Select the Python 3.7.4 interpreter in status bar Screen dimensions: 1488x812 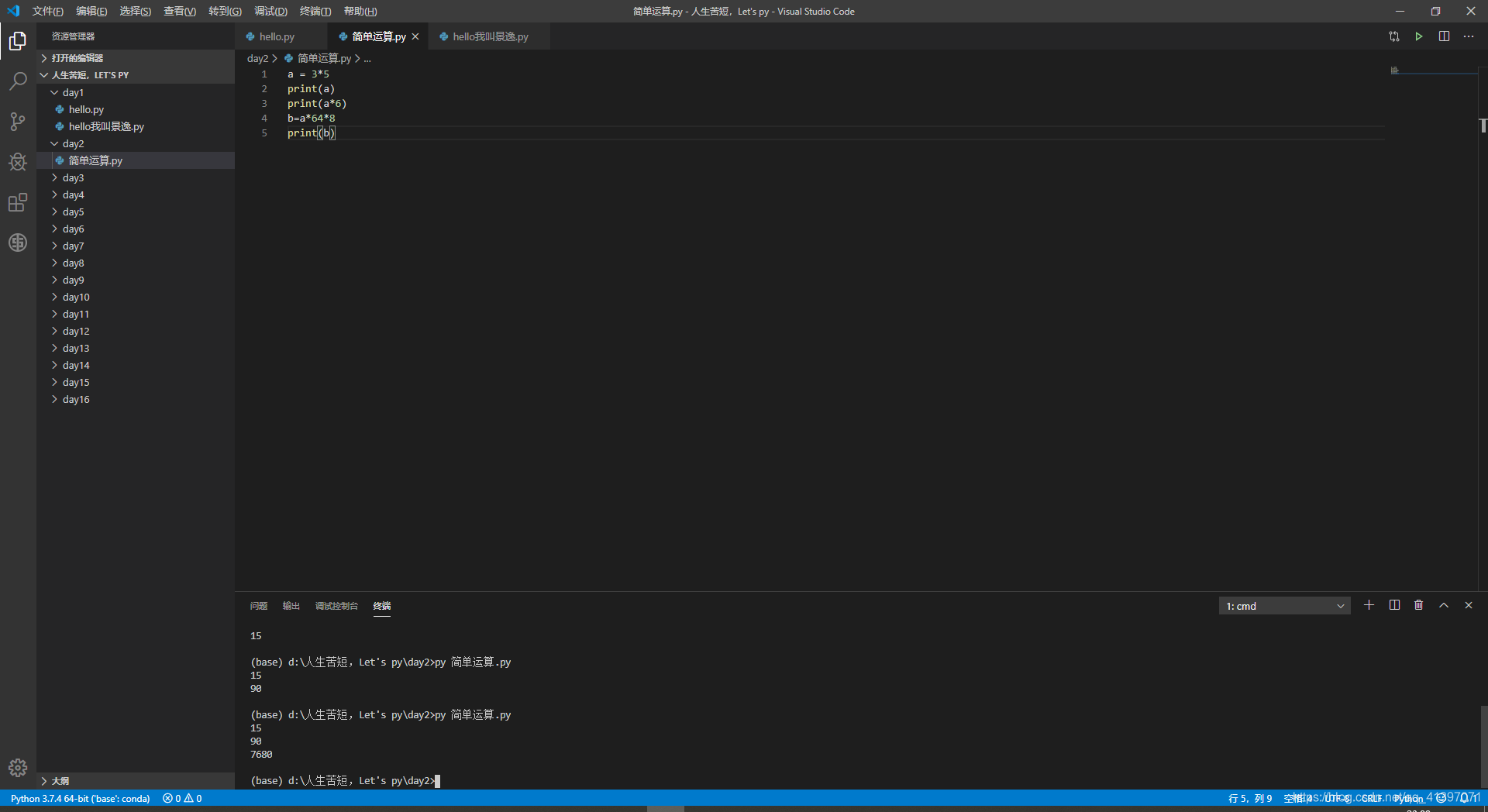click(x=81, y=798)
